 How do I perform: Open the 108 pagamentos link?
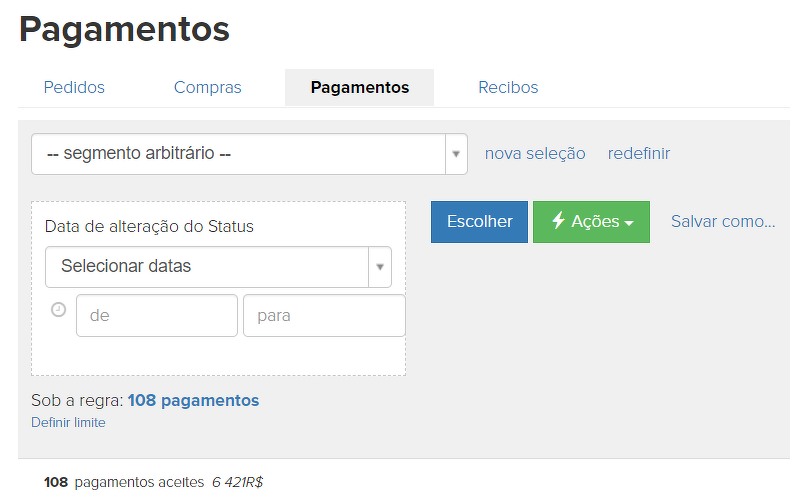point(193,400)
